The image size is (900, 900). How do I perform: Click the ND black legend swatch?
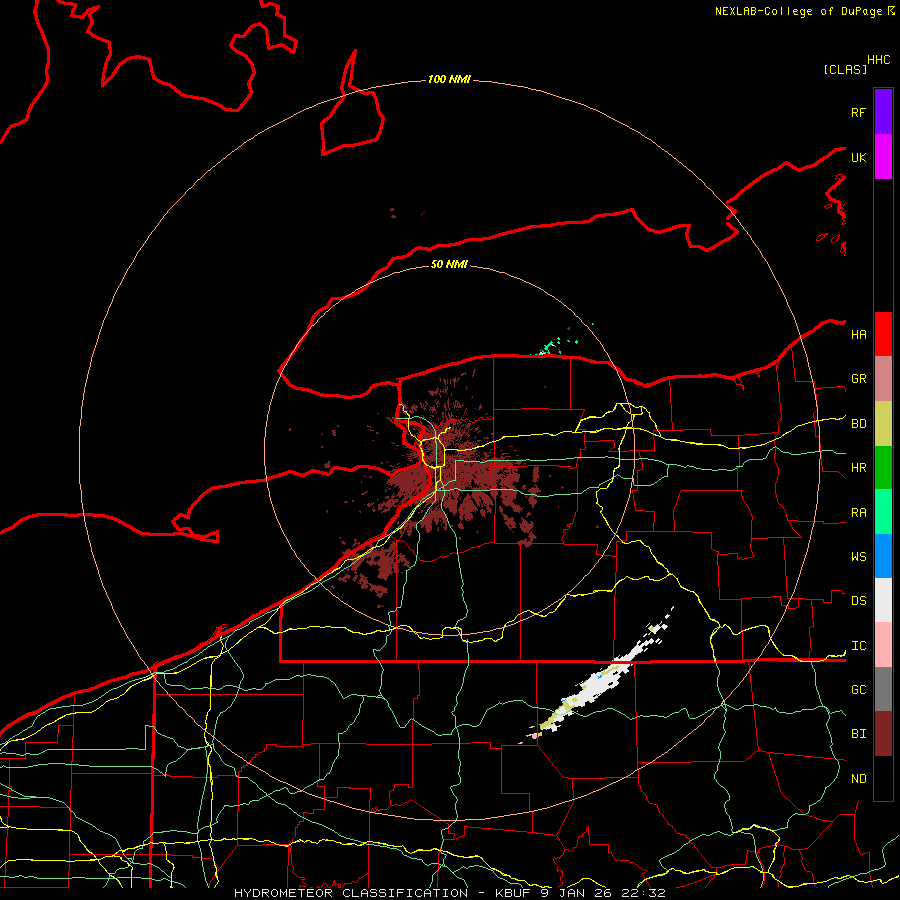(x=883, y=778)
